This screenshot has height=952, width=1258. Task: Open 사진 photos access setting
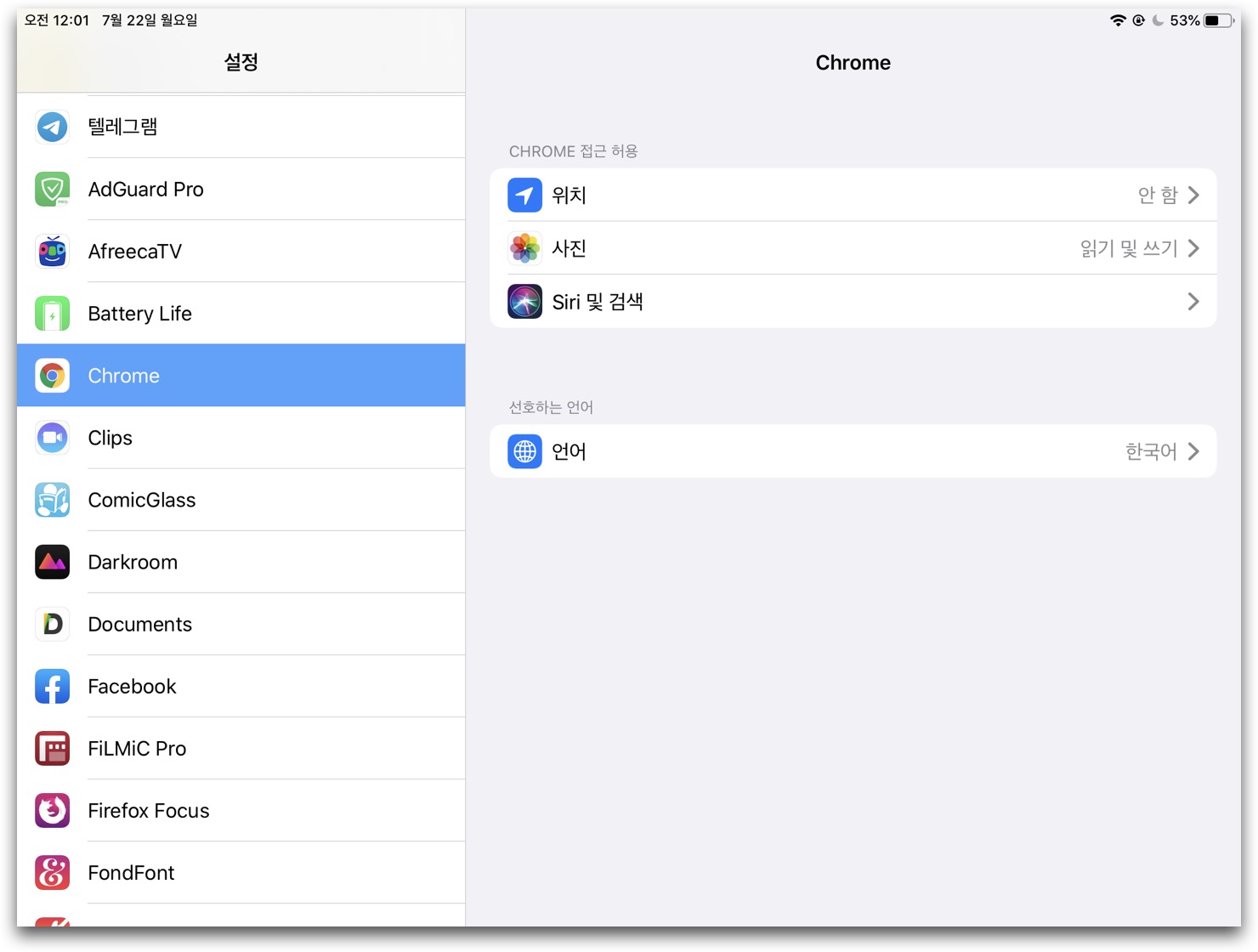[853, 248]
